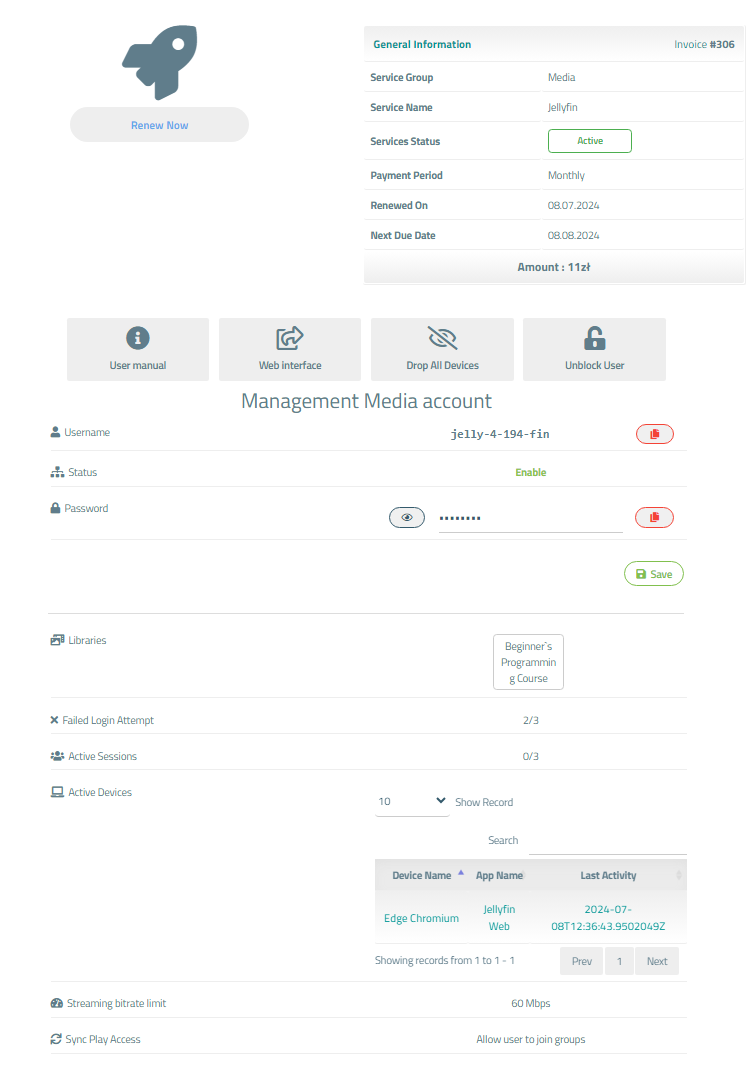Click the Username person icon

pyautogui.click(x=55, y=432)
